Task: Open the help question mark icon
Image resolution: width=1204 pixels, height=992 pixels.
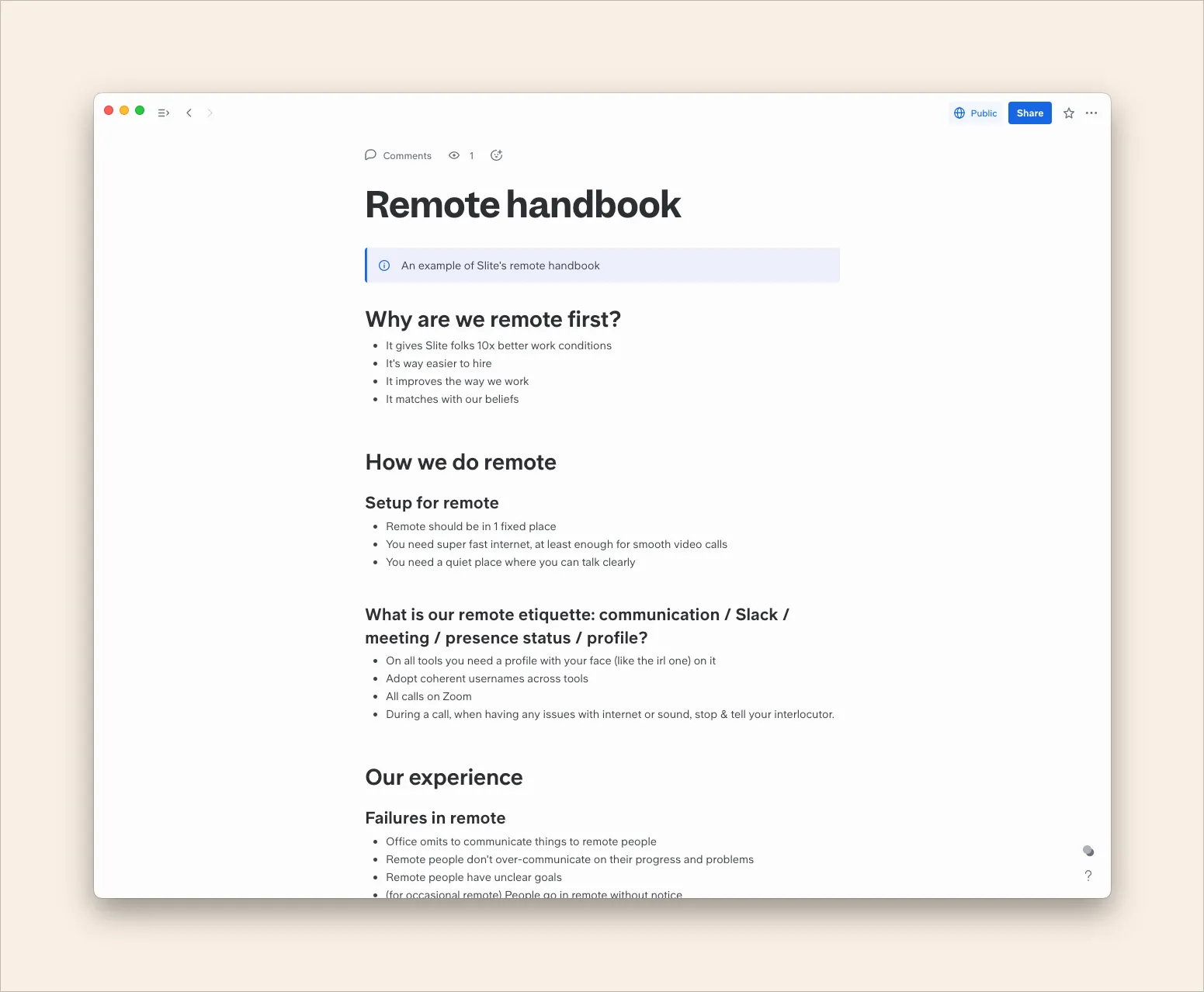Action: (1088, 876)
